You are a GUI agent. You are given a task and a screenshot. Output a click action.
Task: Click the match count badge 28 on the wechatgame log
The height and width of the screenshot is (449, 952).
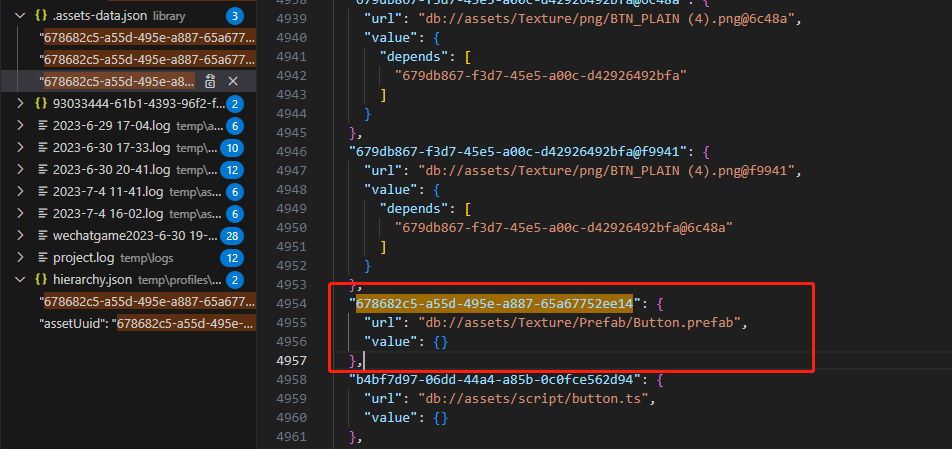[231, 236]
